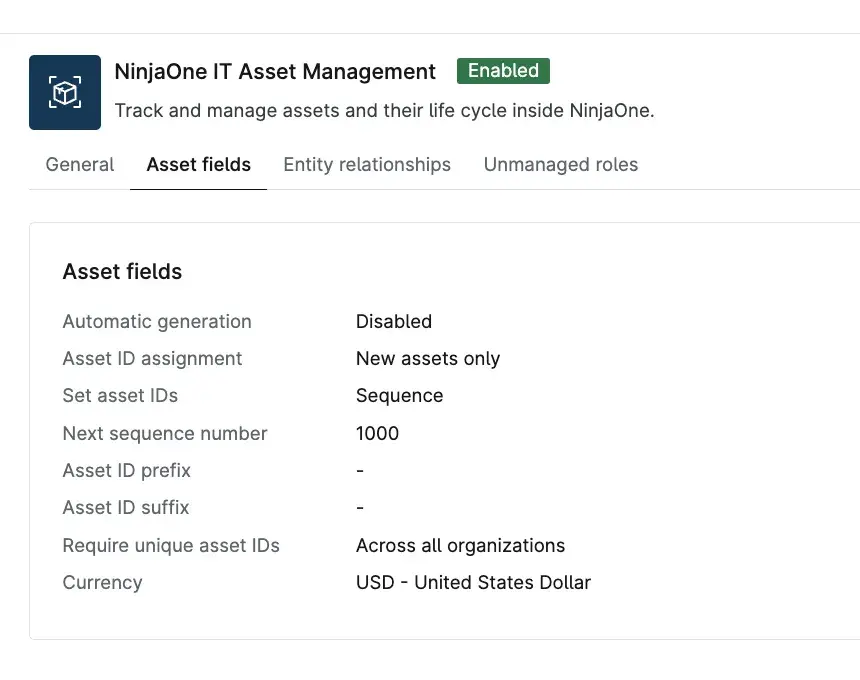
Task: Click the Asset fields section heading
Action: click(x=122, y=271)
